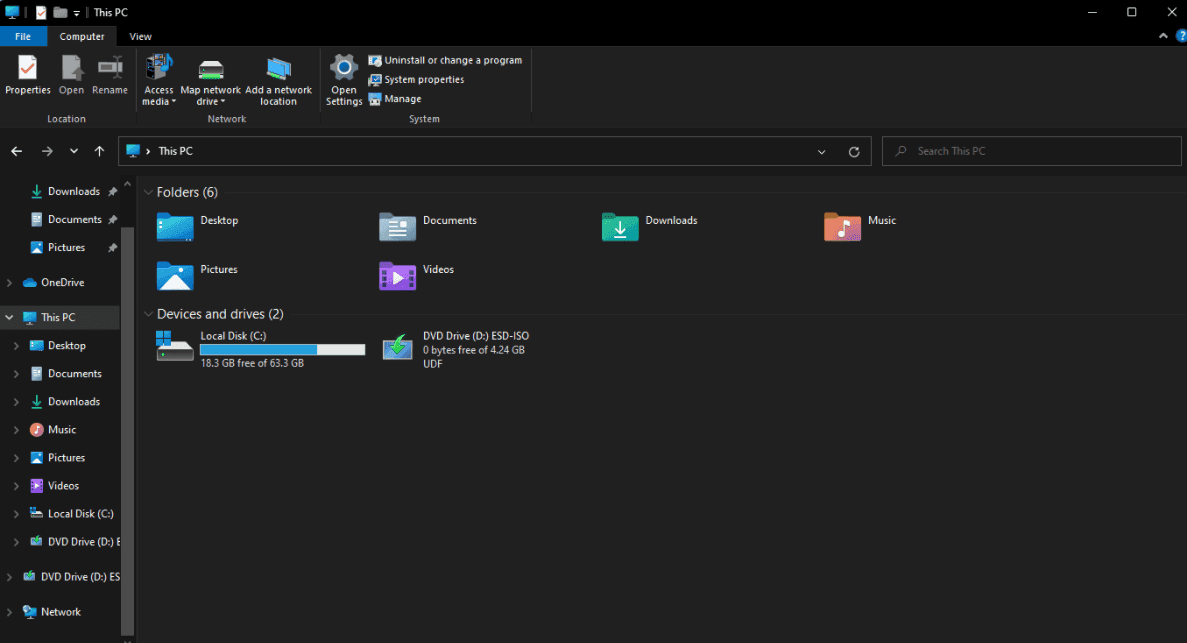The height and width of the screenshot is (643, 1187).
Task: Open the Map network drive option
Action: click(x=210, y=80)
